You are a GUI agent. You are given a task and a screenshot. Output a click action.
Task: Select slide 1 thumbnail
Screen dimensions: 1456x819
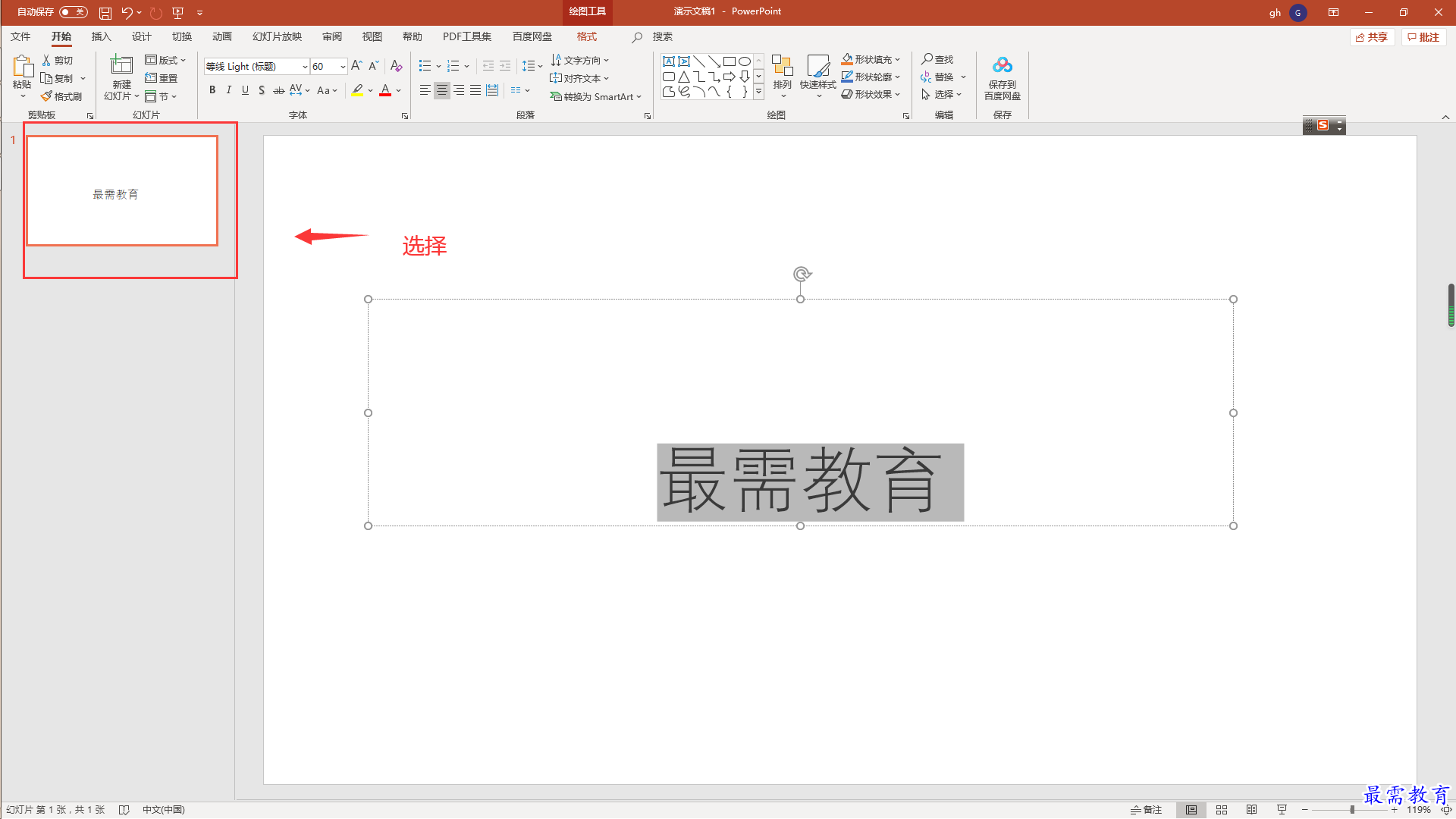pos(122,190)
